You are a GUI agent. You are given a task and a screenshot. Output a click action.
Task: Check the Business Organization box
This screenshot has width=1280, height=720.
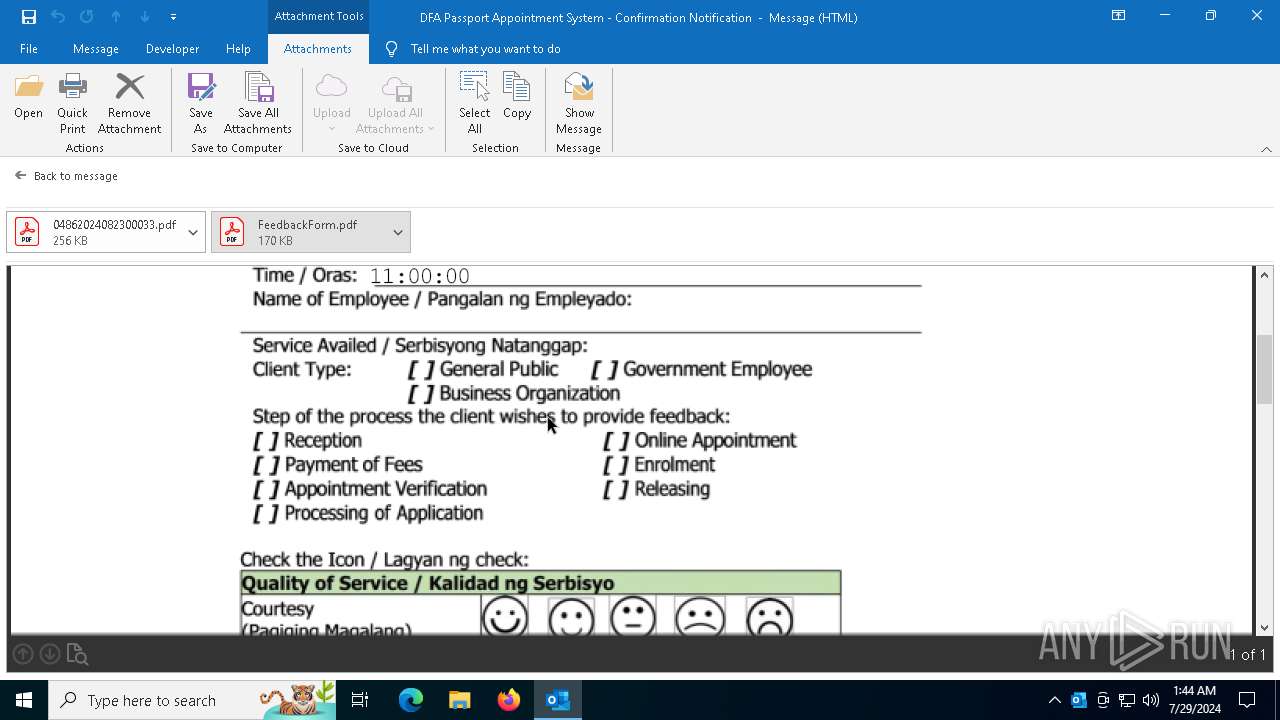click(421, 393)
